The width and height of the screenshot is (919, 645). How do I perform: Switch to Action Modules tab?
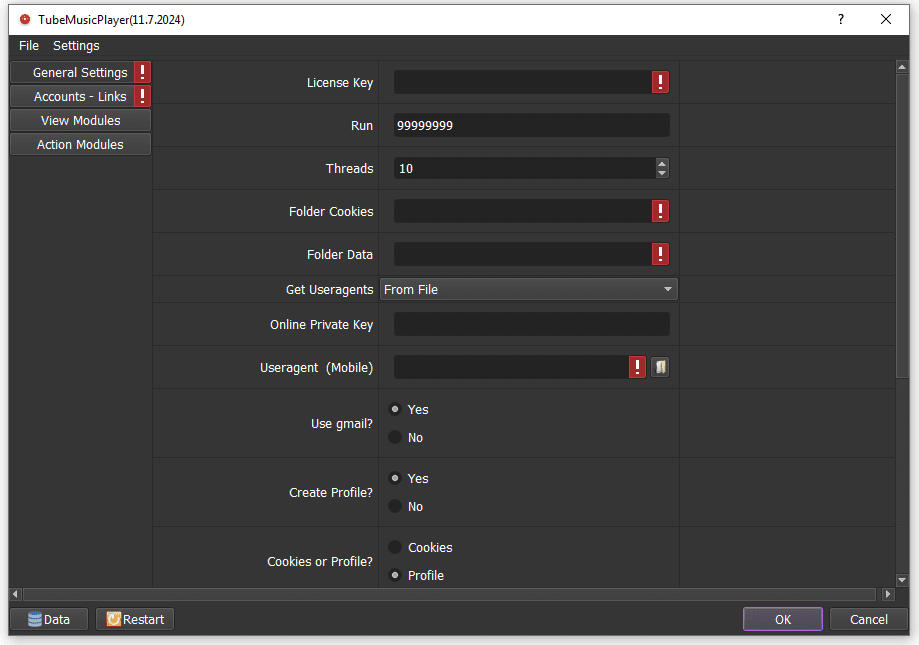coord(80,144)
